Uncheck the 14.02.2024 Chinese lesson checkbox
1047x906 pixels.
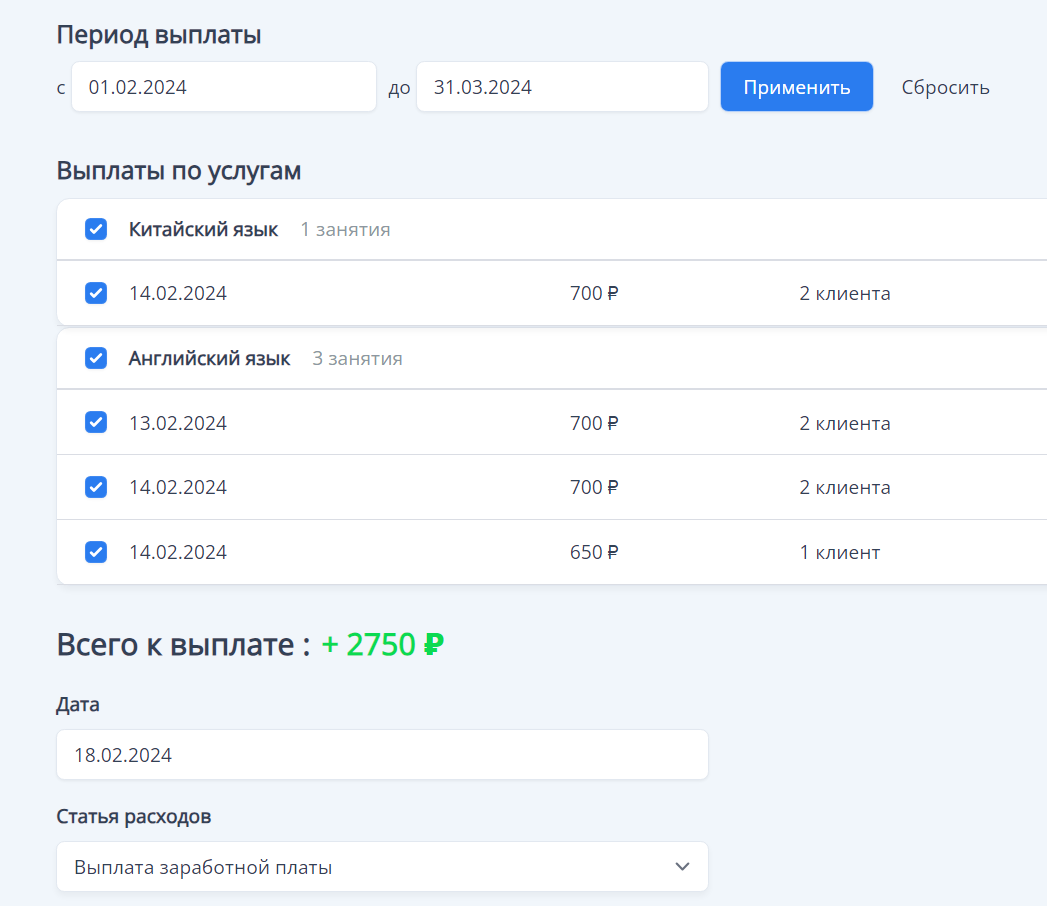click(x=95, y=293)
